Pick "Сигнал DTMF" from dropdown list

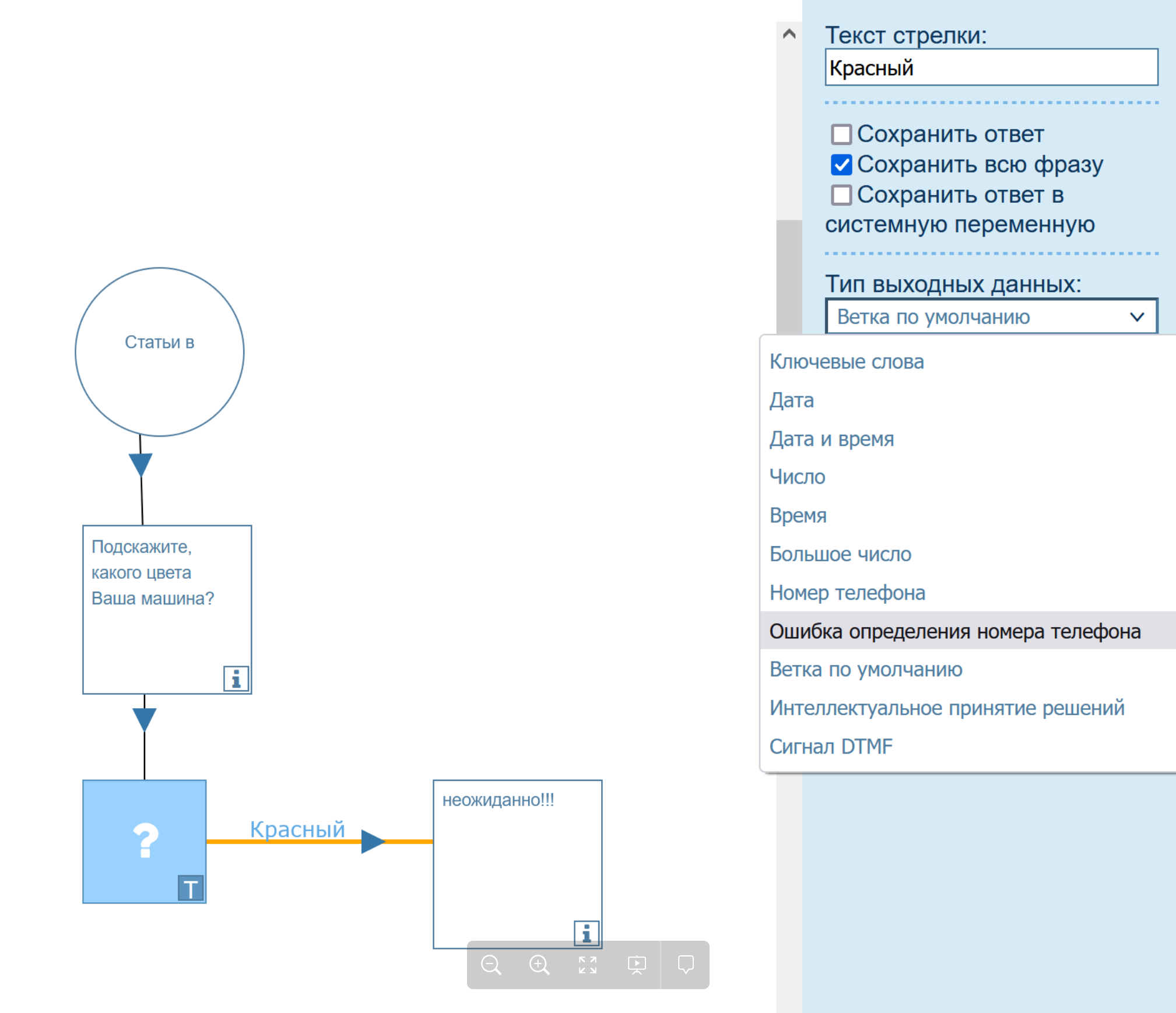pos(830,746)
